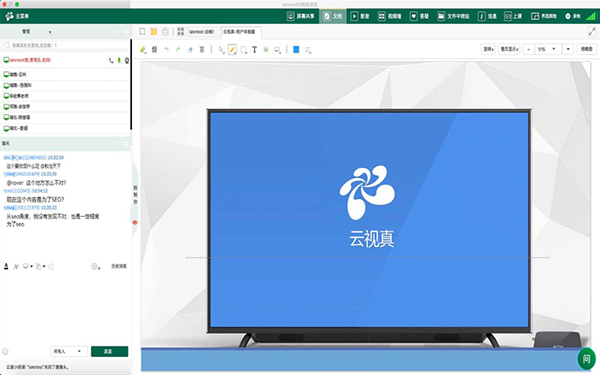The width and height of the screenshot is (600, 375).
Task: Change chat font color with the A icon
Action: [6, 266]
